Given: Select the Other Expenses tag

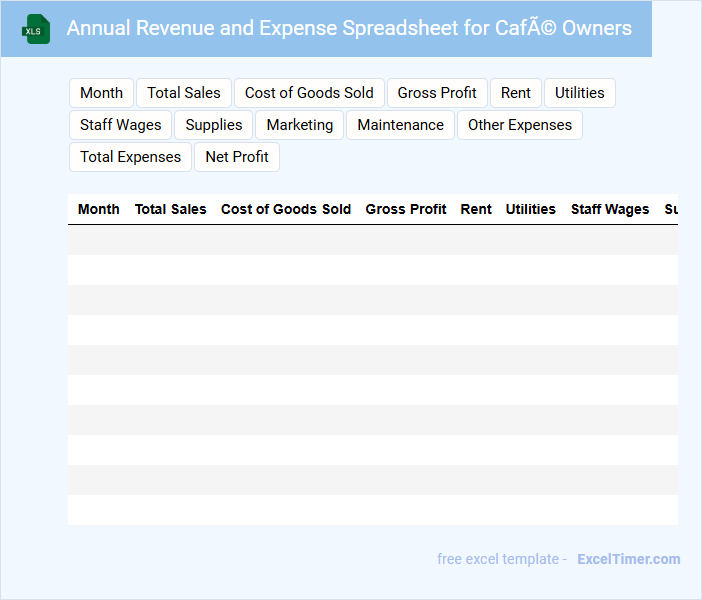Looking at the screenshot, I should click(520, 125).
